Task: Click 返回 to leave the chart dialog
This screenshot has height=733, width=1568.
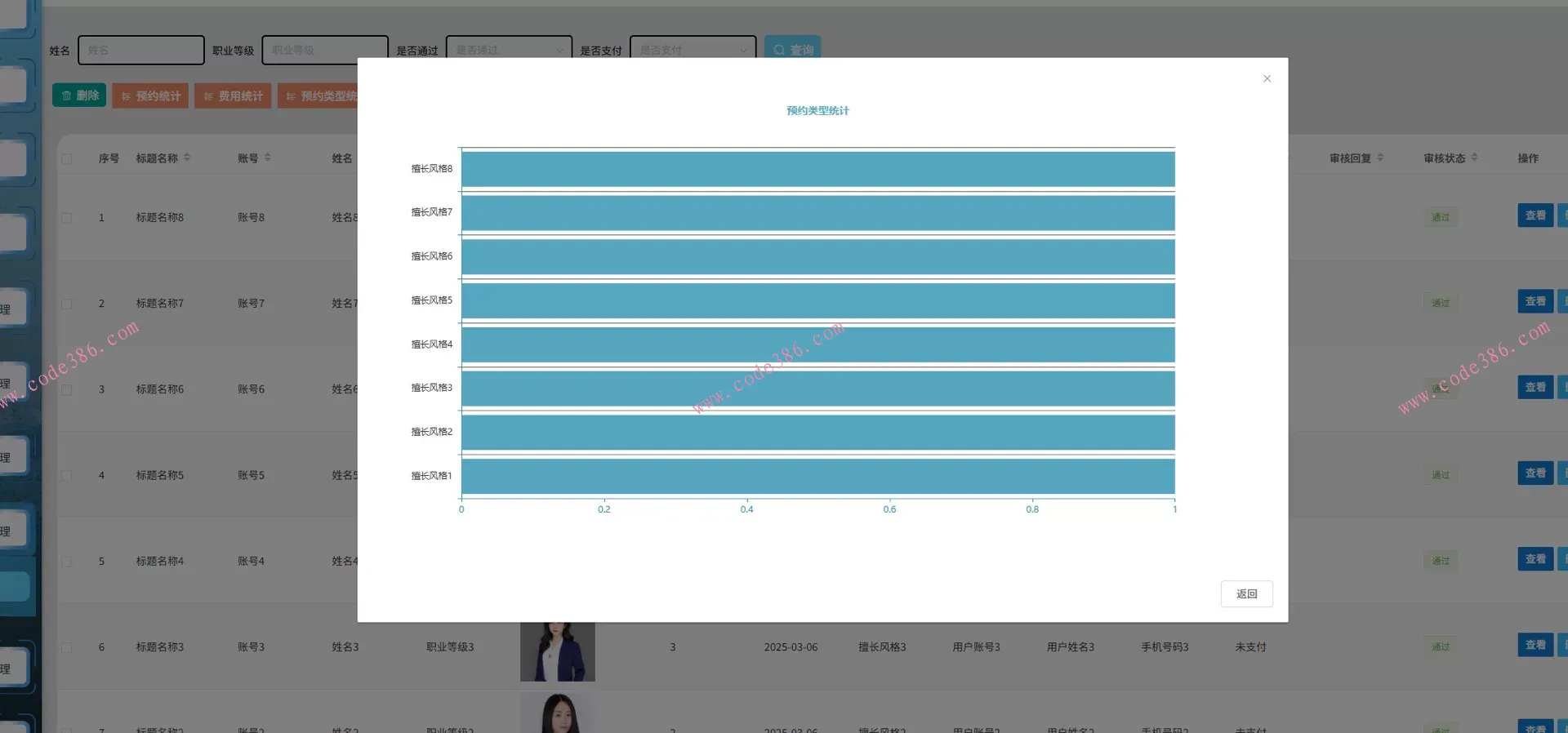Action: (1246, 594)
